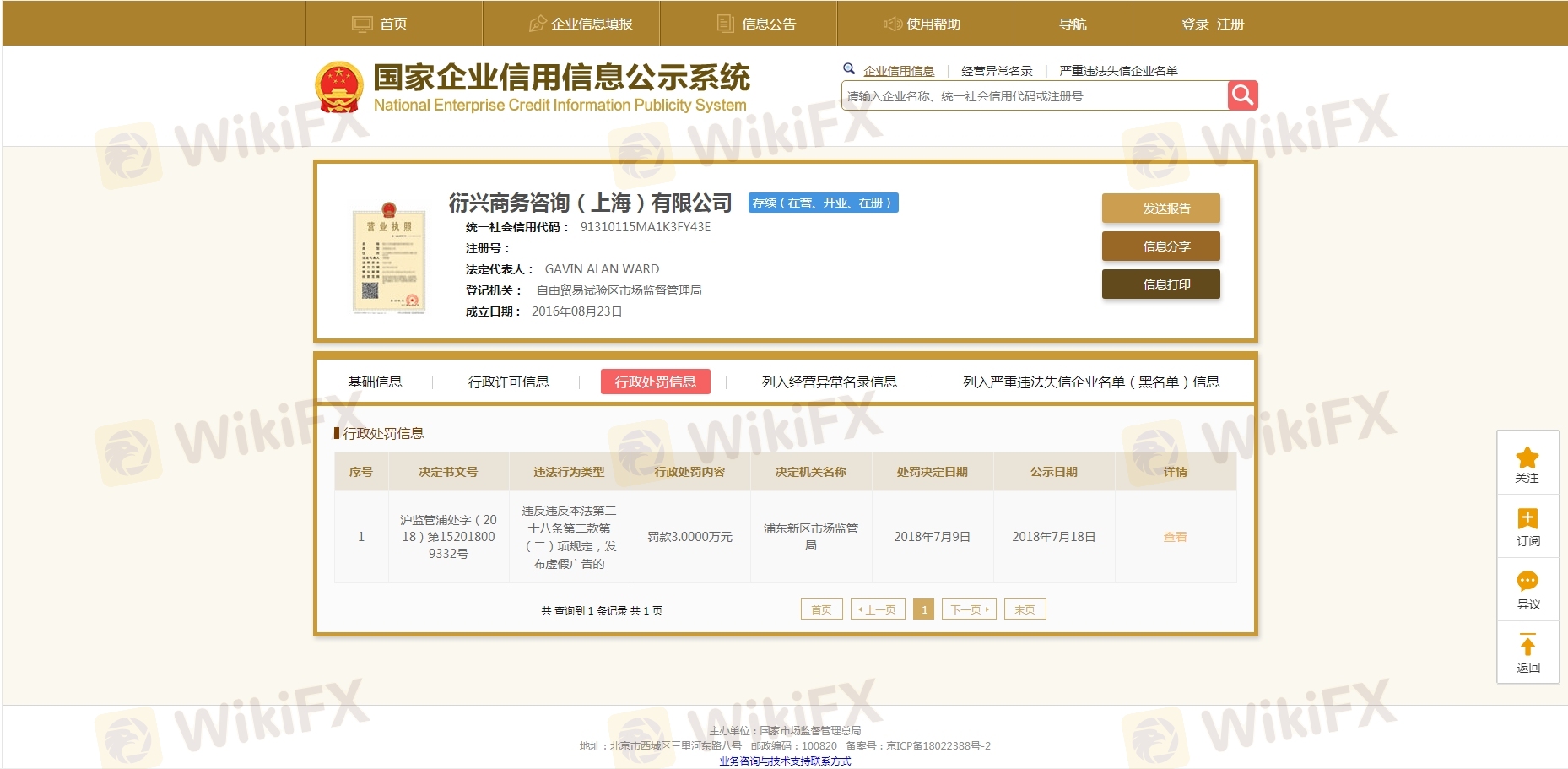This screenshot has width=1568, height=769.
Task: Click the speaker icon beside 使用帮助
Action: click(x=892, y=24)
